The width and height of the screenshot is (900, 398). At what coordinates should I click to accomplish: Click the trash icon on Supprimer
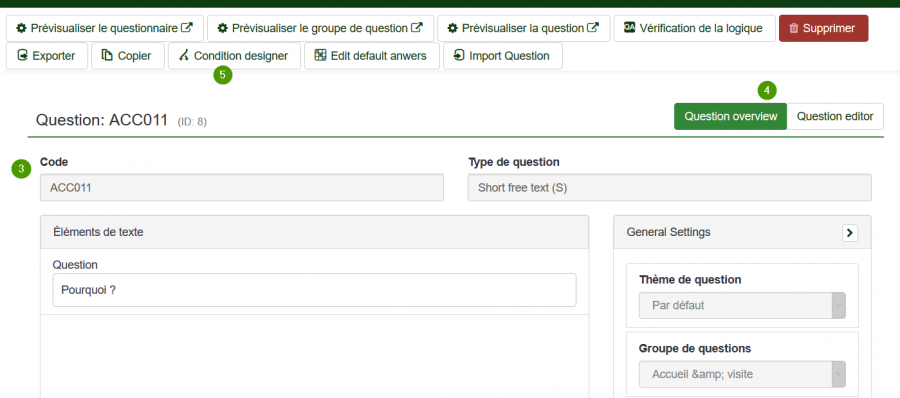point(794,28)
